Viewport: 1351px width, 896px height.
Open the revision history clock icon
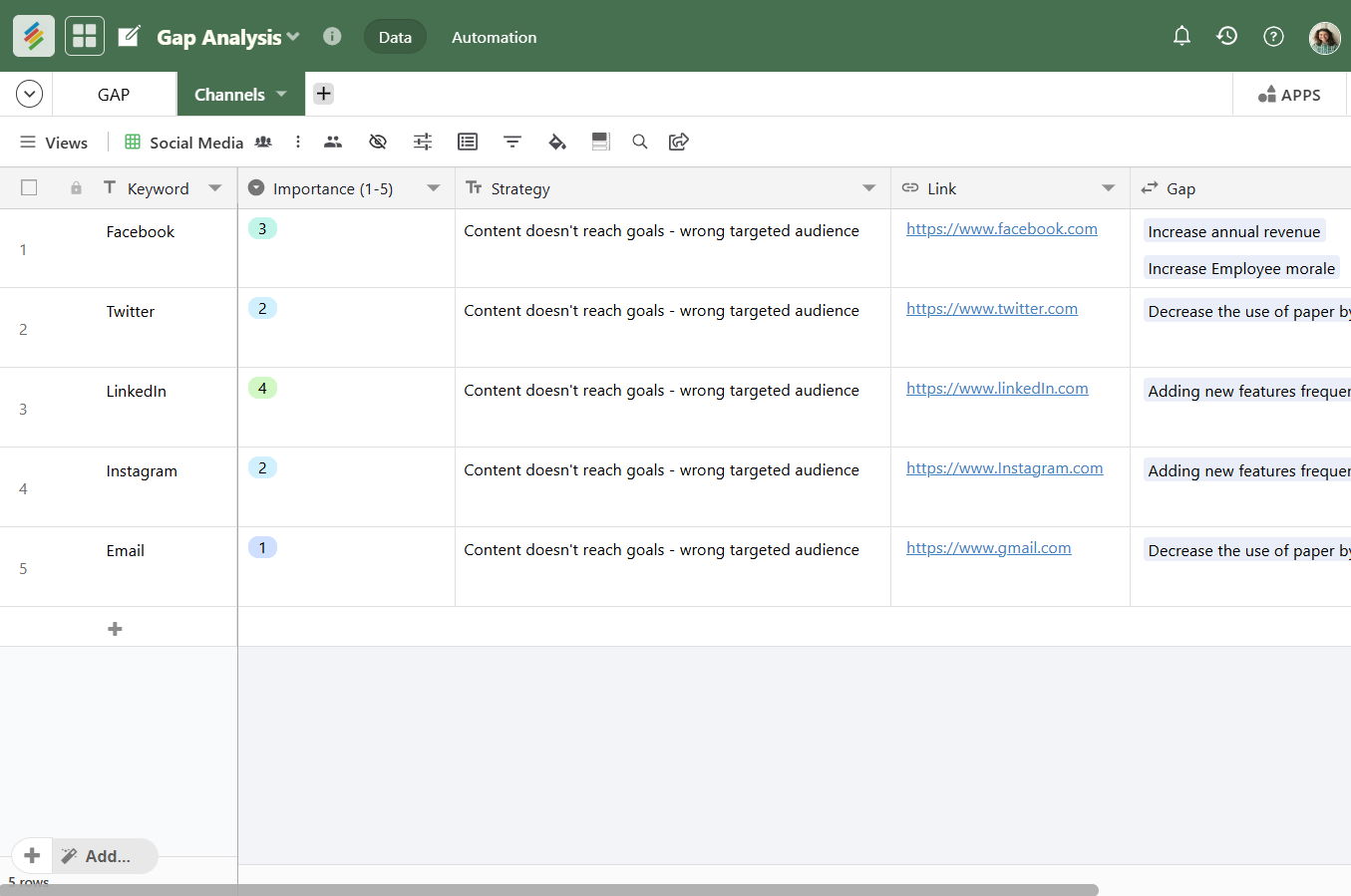pos(1227,36)
